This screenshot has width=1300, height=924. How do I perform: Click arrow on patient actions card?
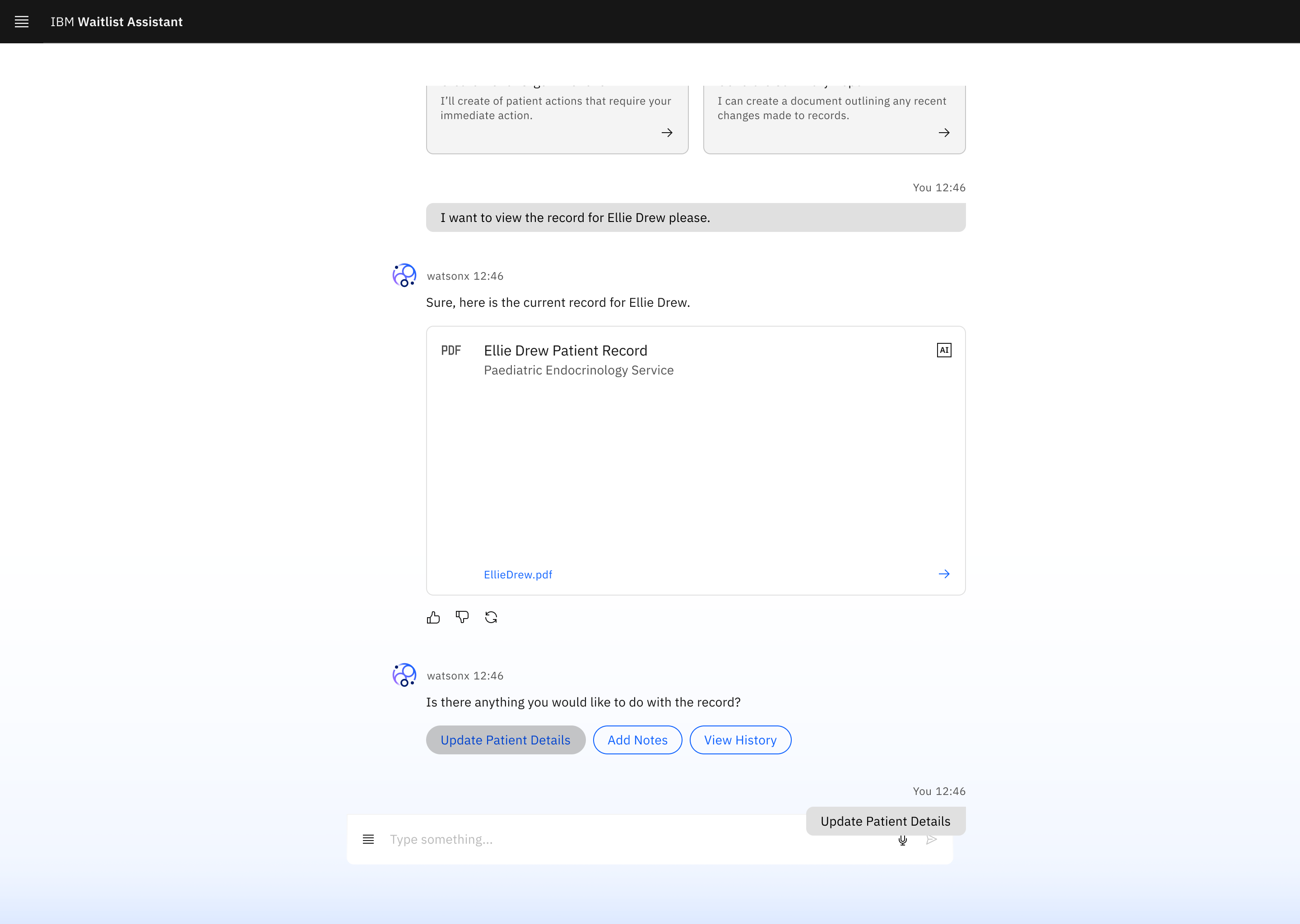click(667, 133)
